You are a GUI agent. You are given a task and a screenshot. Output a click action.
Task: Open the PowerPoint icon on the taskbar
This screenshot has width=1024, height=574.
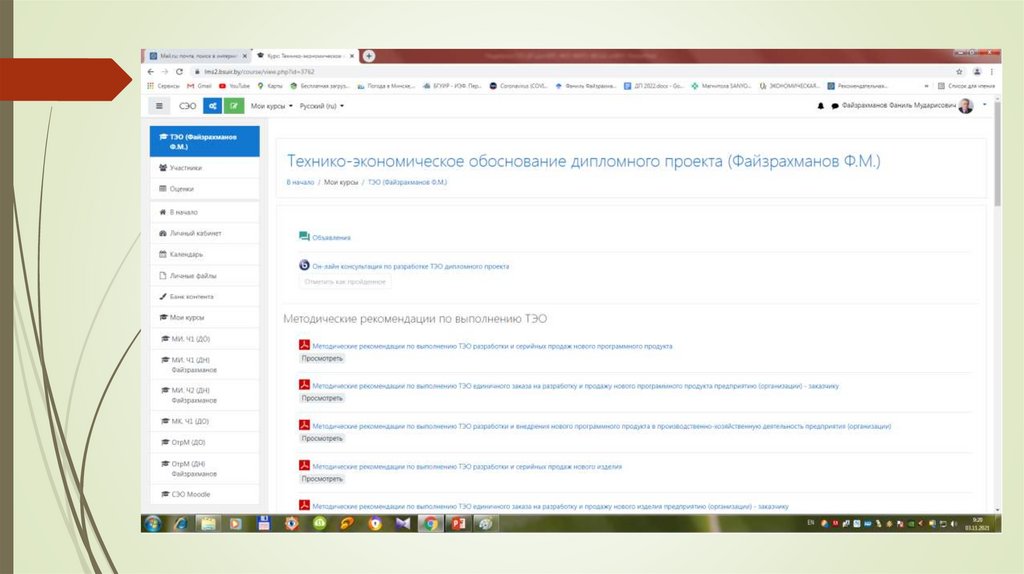click(x=458, y=524)
